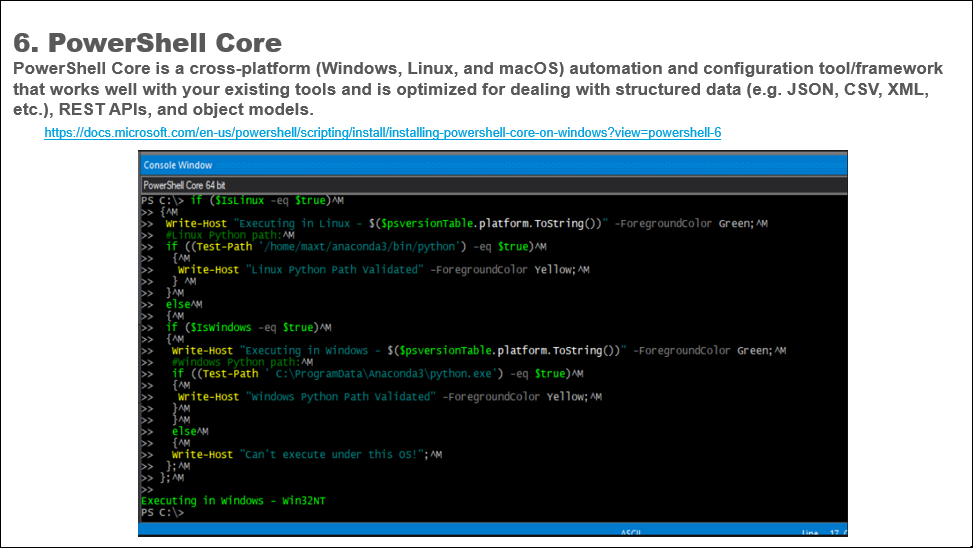Click the first "else" keyword after the Linux block
This screenshot has height=548, width=973.
click(x=177, y=304)
